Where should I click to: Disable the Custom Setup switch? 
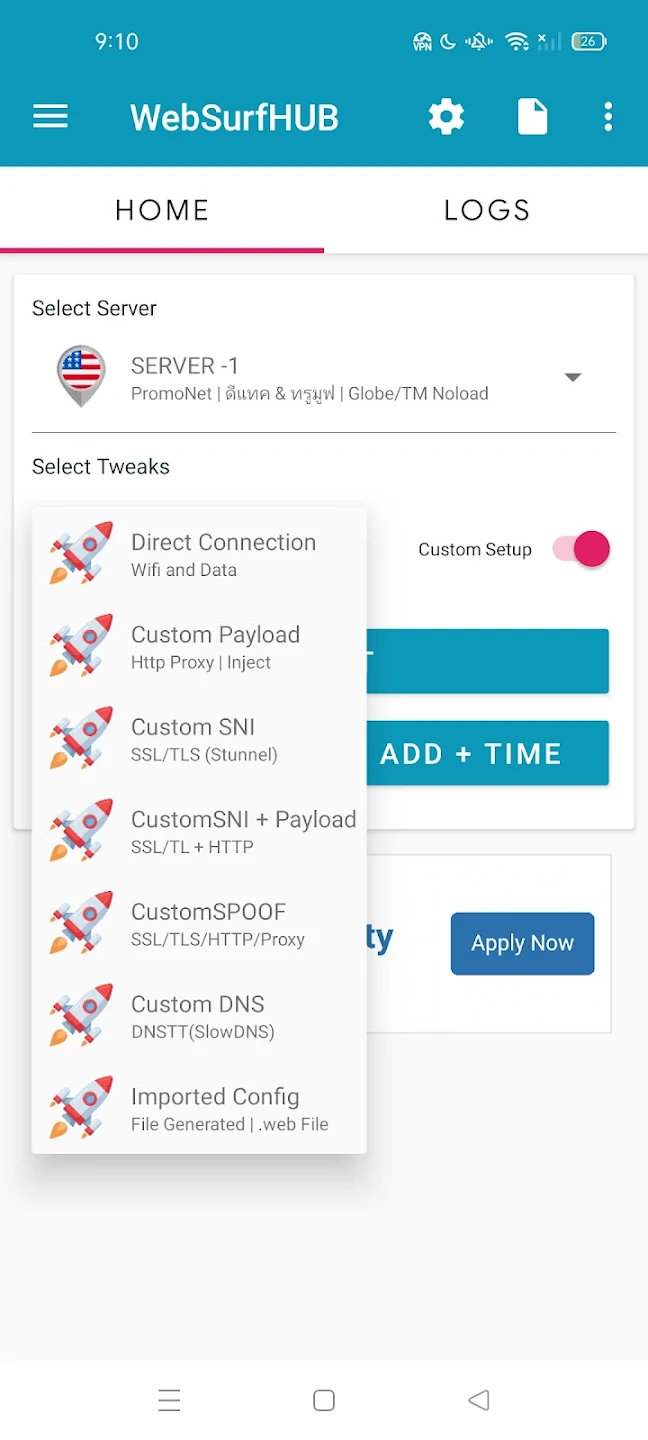coord(582,549)
